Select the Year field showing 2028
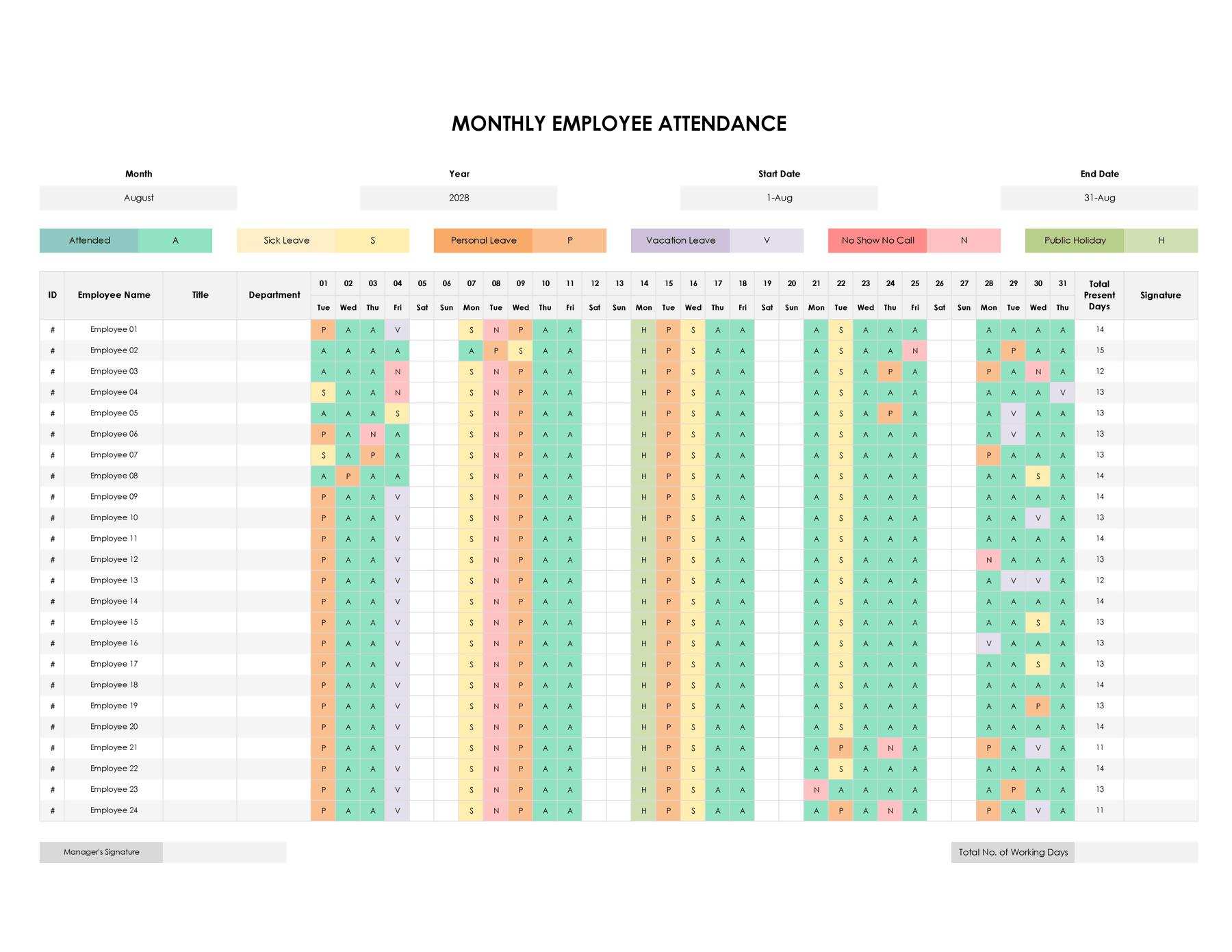The image size is (1232, 952). [x=459, y=198]
